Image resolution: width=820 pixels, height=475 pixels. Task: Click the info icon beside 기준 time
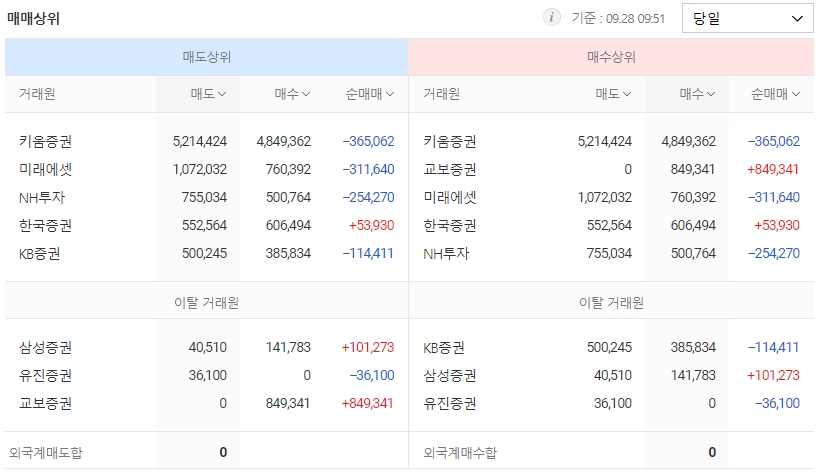(x=551, y=18)
